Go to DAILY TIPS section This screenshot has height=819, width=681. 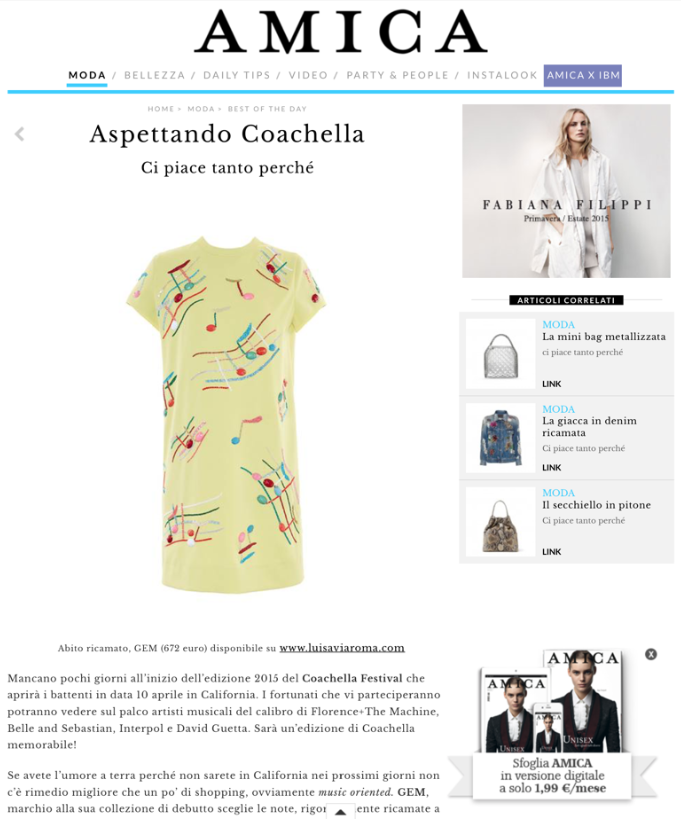click(237, 75)
